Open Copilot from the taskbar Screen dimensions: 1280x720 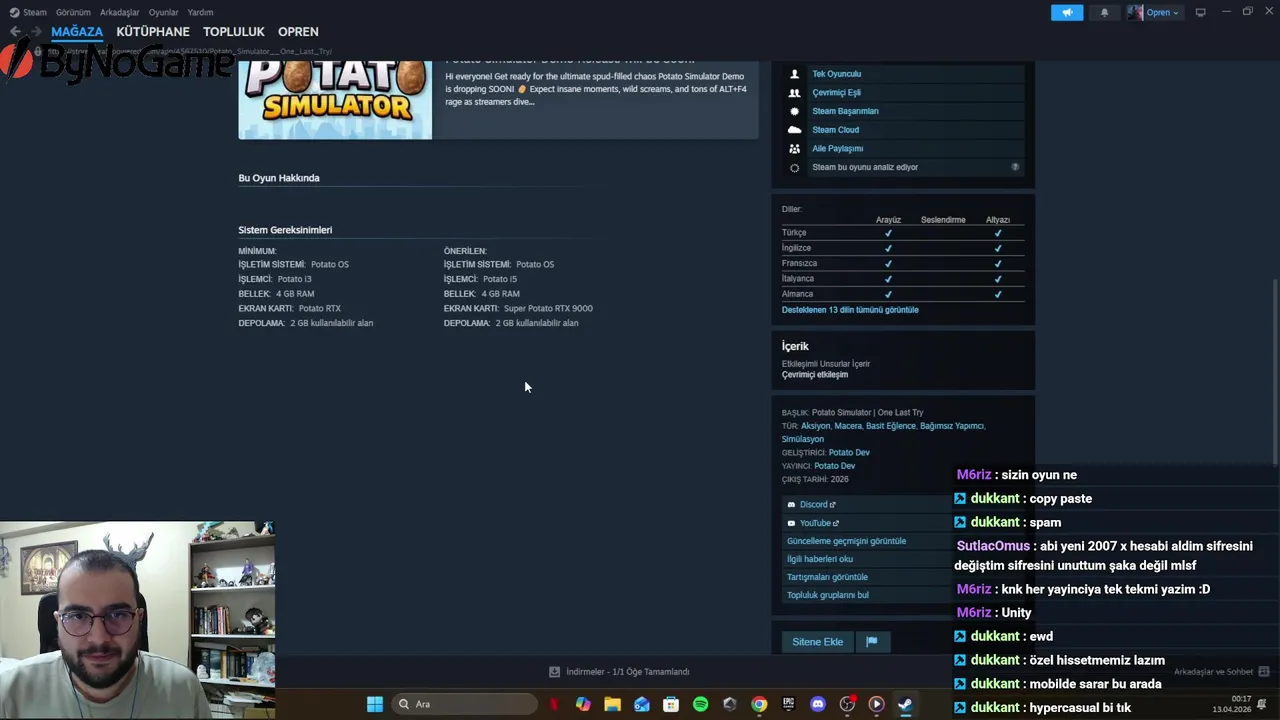[x=583, y=704]
